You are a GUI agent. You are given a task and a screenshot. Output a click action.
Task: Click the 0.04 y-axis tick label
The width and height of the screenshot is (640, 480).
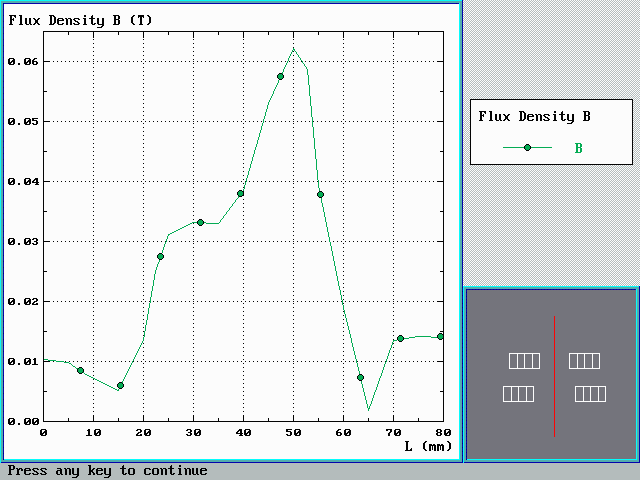tap(23, 182)
